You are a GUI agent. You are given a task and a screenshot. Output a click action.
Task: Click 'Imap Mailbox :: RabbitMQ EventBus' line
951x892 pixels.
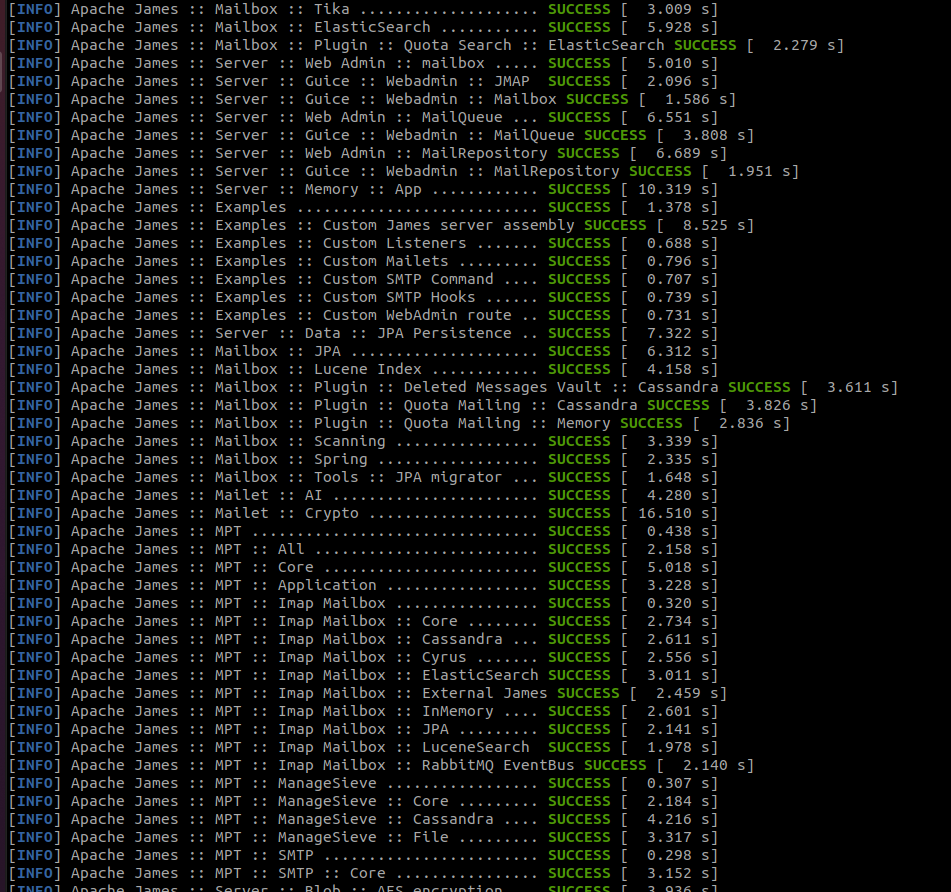tap(381, 766)
